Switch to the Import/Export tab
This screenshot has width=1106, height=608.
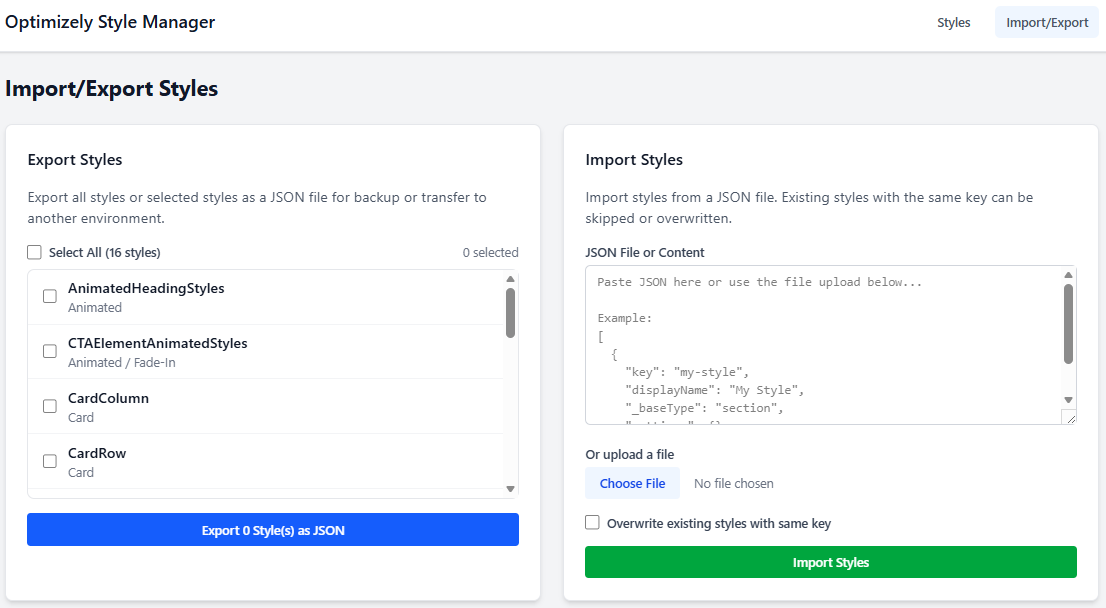1047,22
